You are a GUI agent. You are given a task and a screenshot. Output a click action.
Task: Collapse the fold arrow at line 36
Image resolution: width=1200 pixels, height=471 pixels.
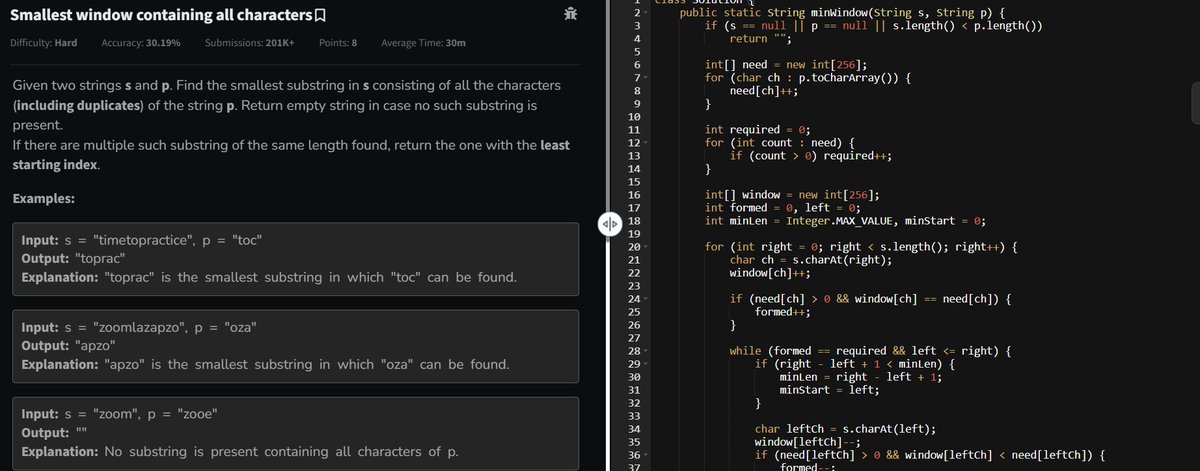click(x=646, y=455)
